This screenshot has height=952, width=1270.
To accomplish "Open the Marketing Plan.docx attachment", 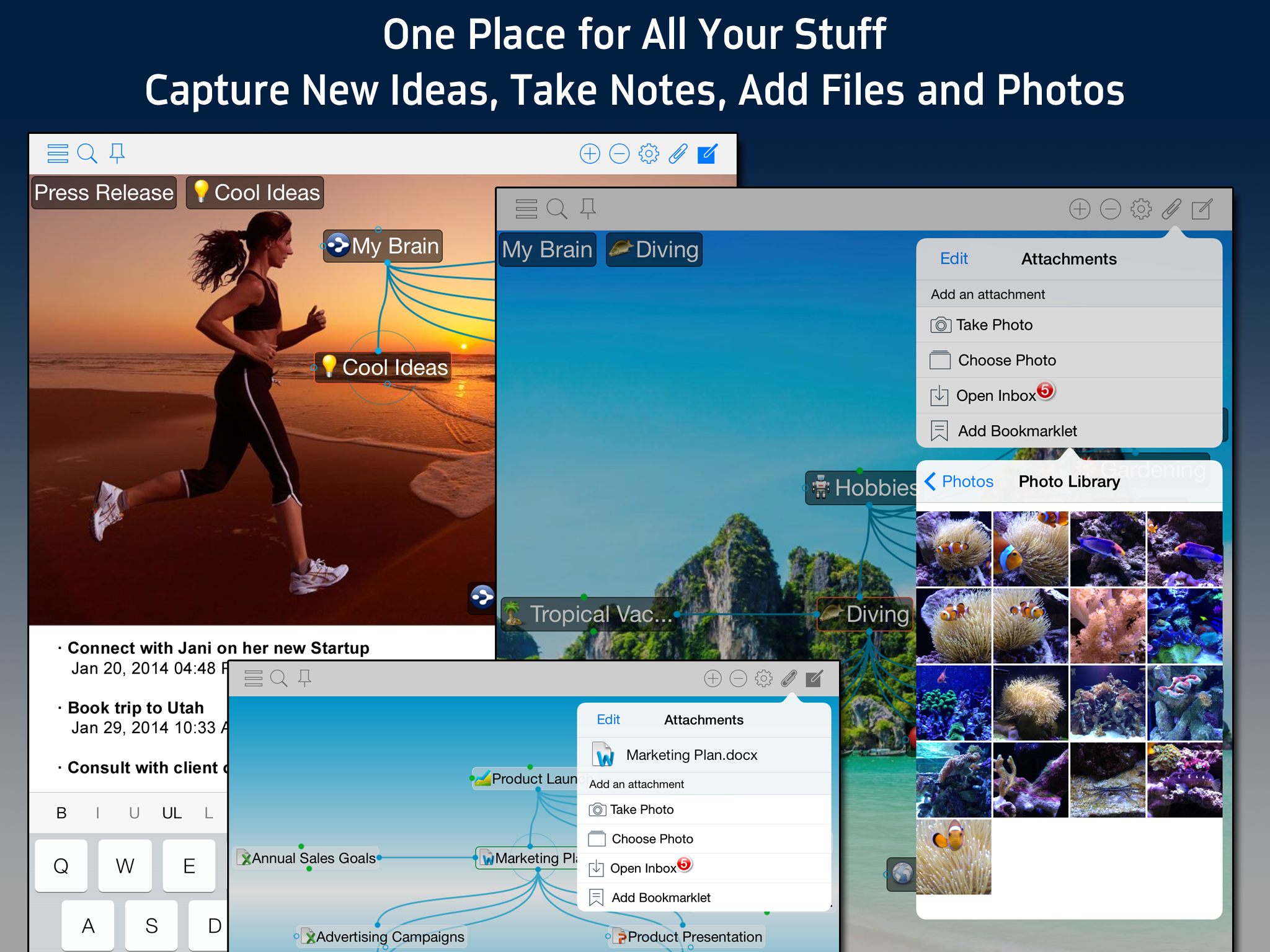I will coord(691,755).
